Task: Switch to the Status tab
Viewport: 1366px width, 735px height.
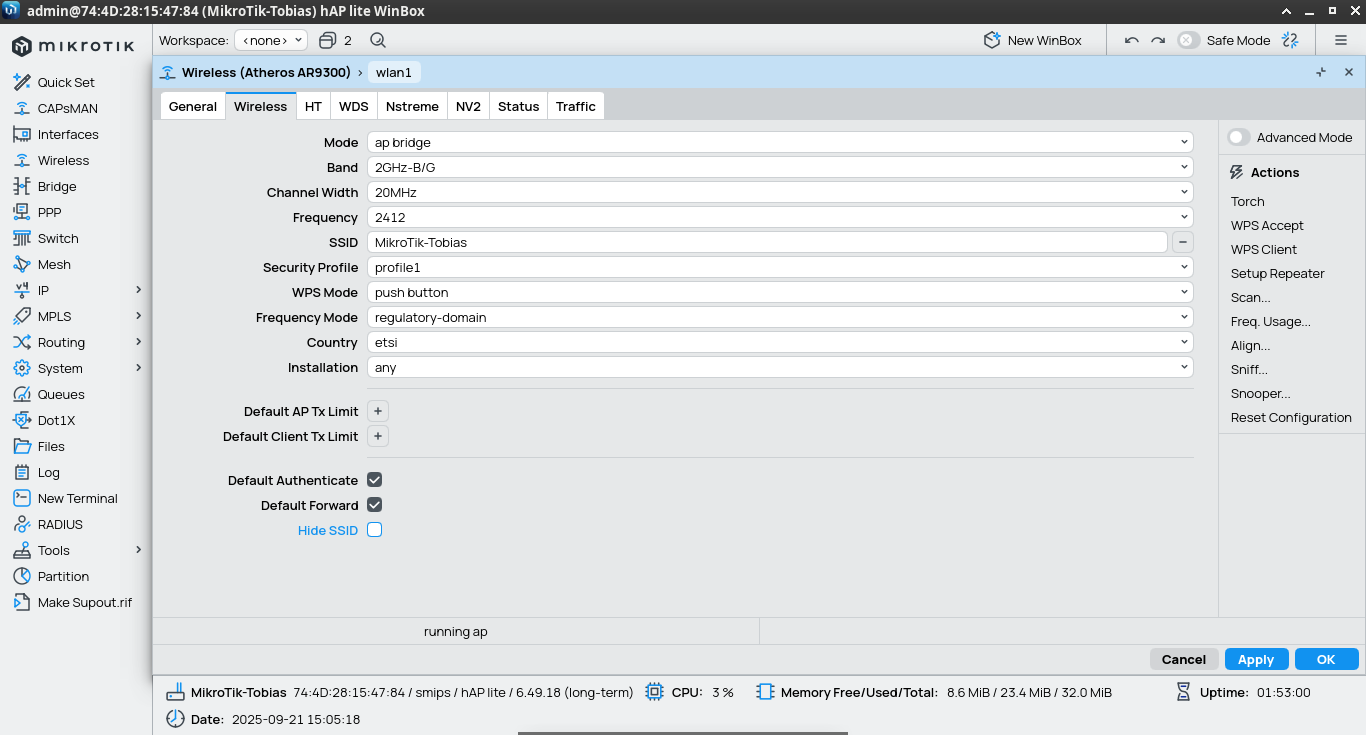Action: click(518, 107)
